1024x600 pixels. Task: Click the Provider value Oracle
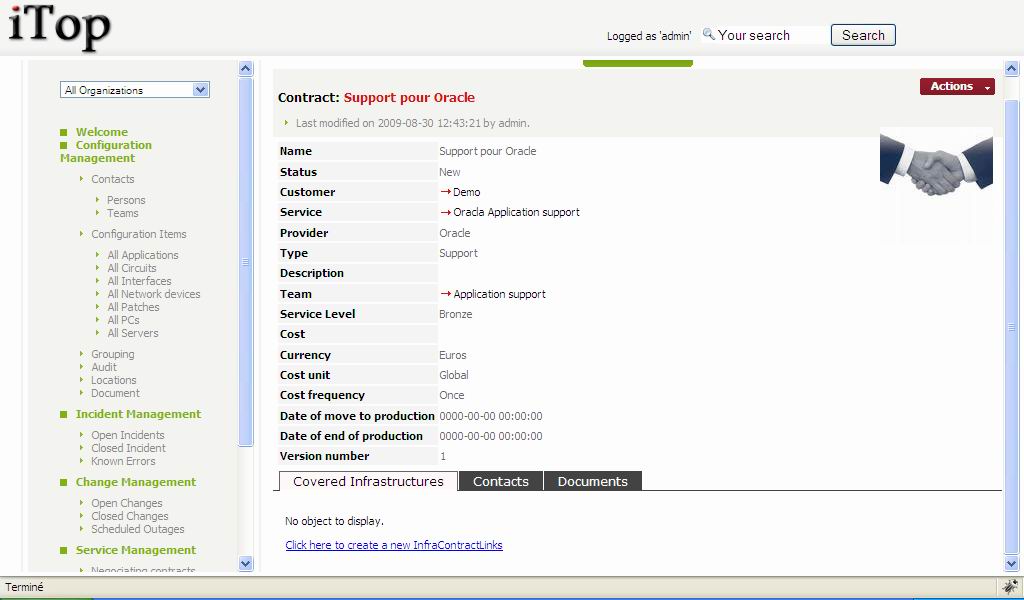click(455, 233)
